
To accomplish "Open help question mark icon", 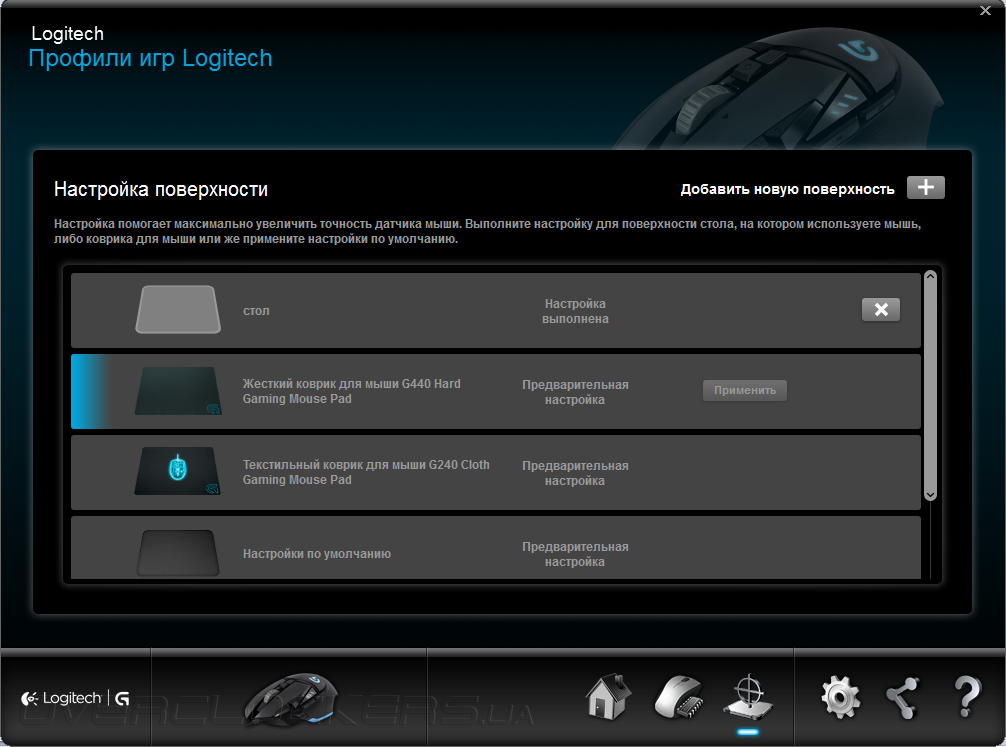I will [x=968, y=697].
